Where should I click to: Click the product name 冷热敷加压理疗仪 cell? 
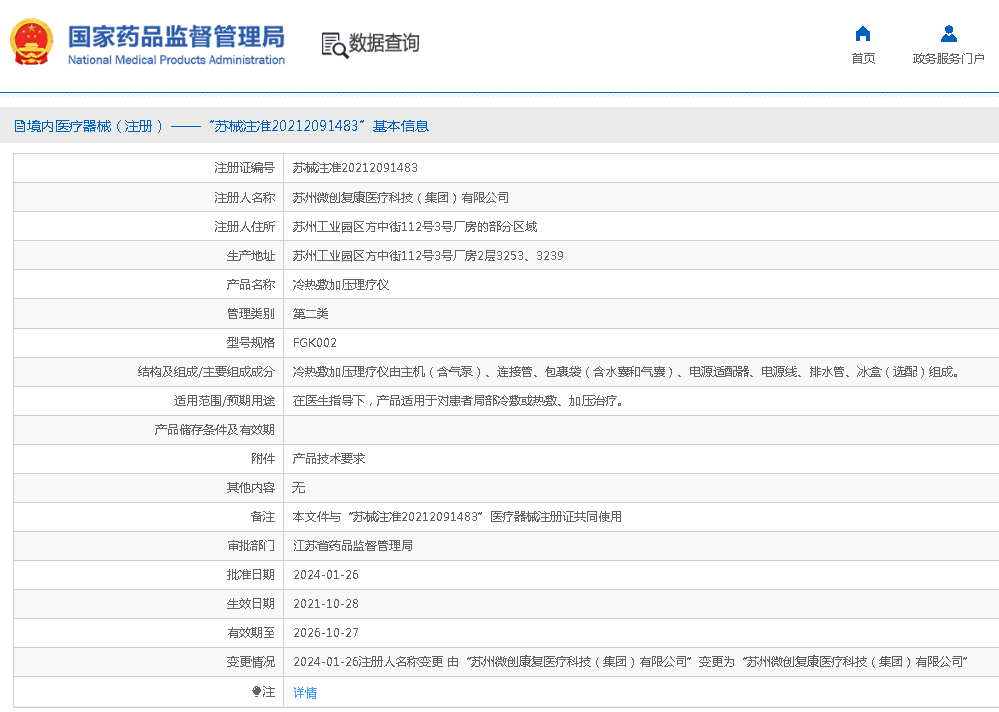coord(340,285)
